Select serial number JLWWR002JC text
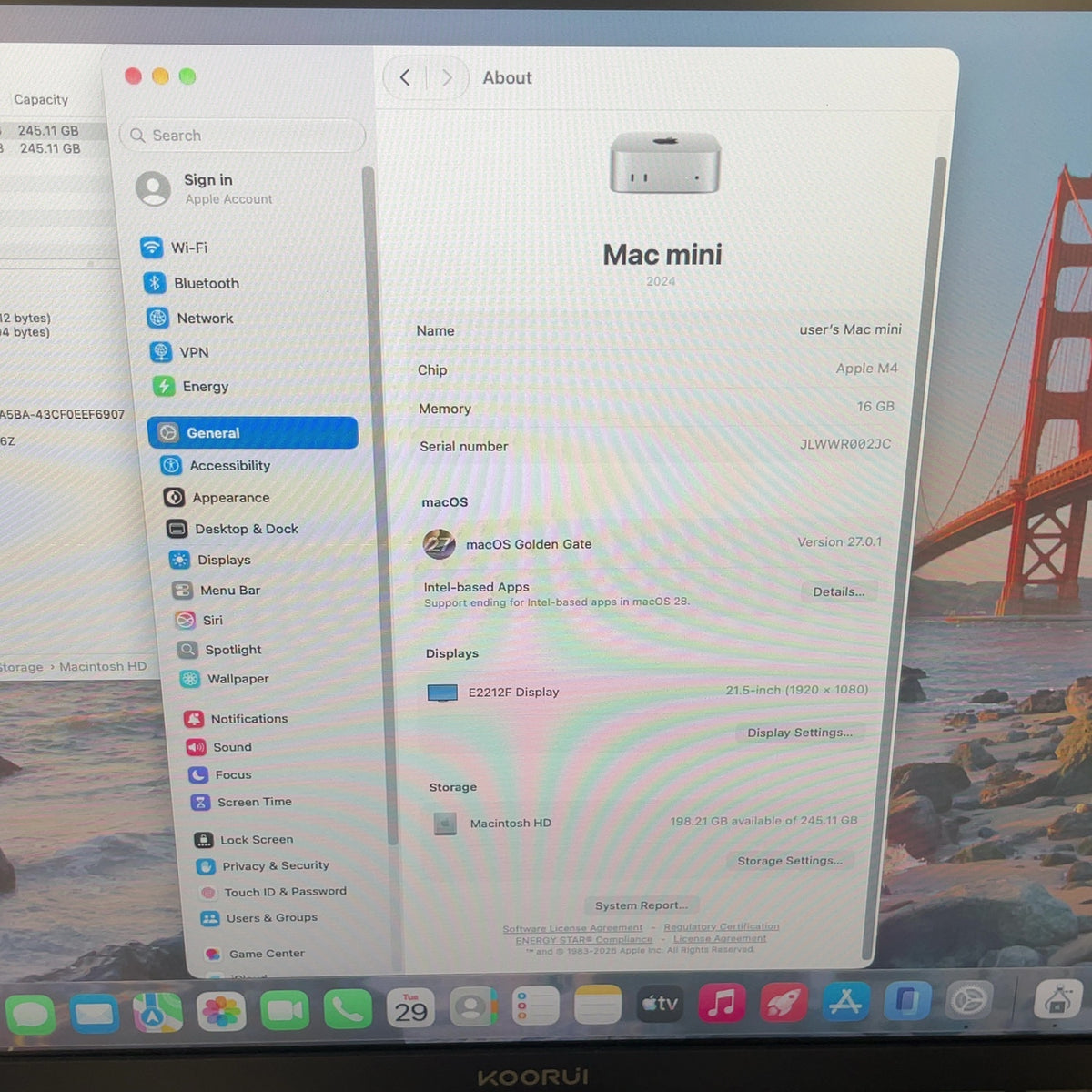Screen dimensions: 1092x1092 845,444
